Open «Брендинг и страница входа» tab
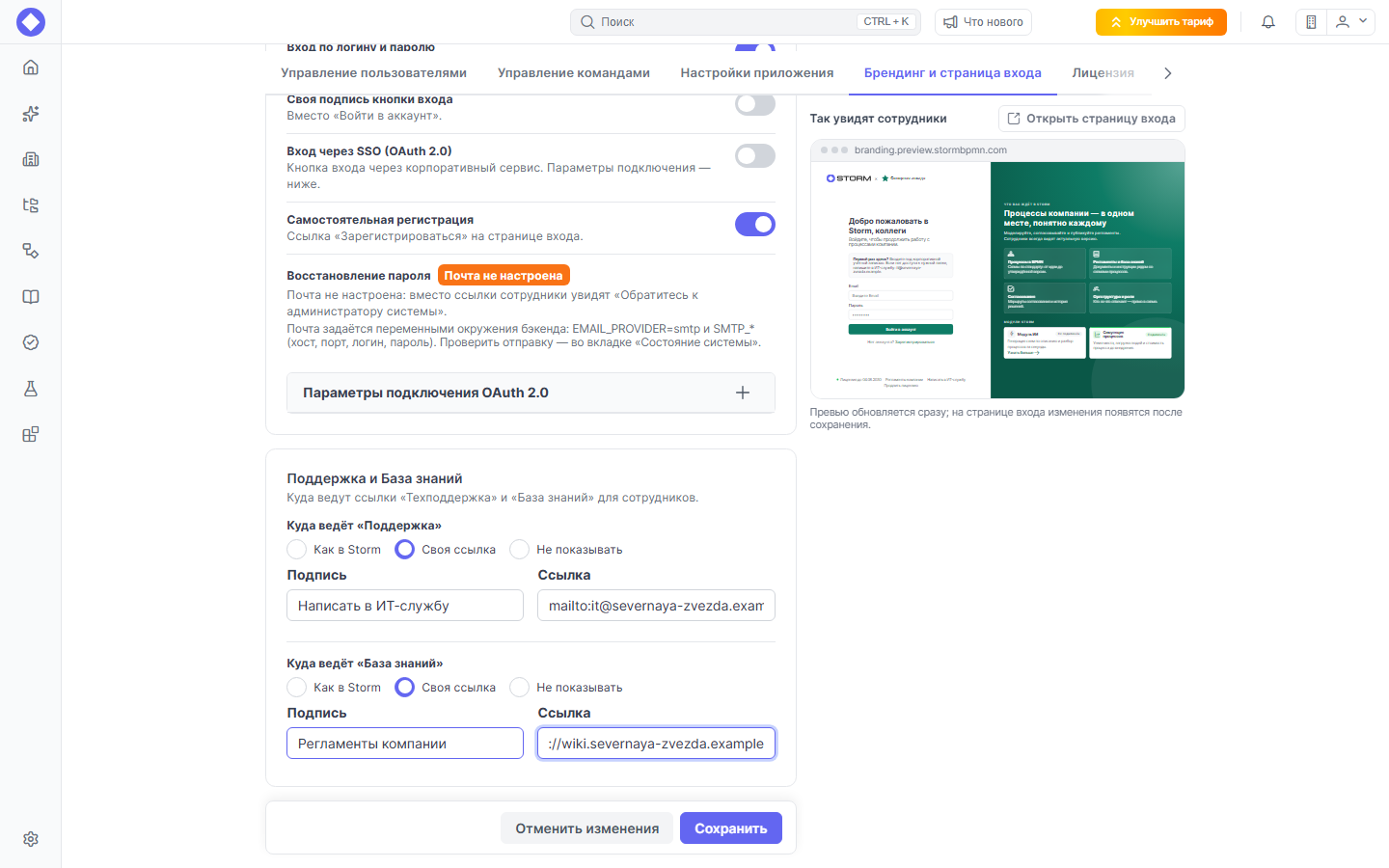Viewport: 1389px width, 868px height. [x=953, y=73]
